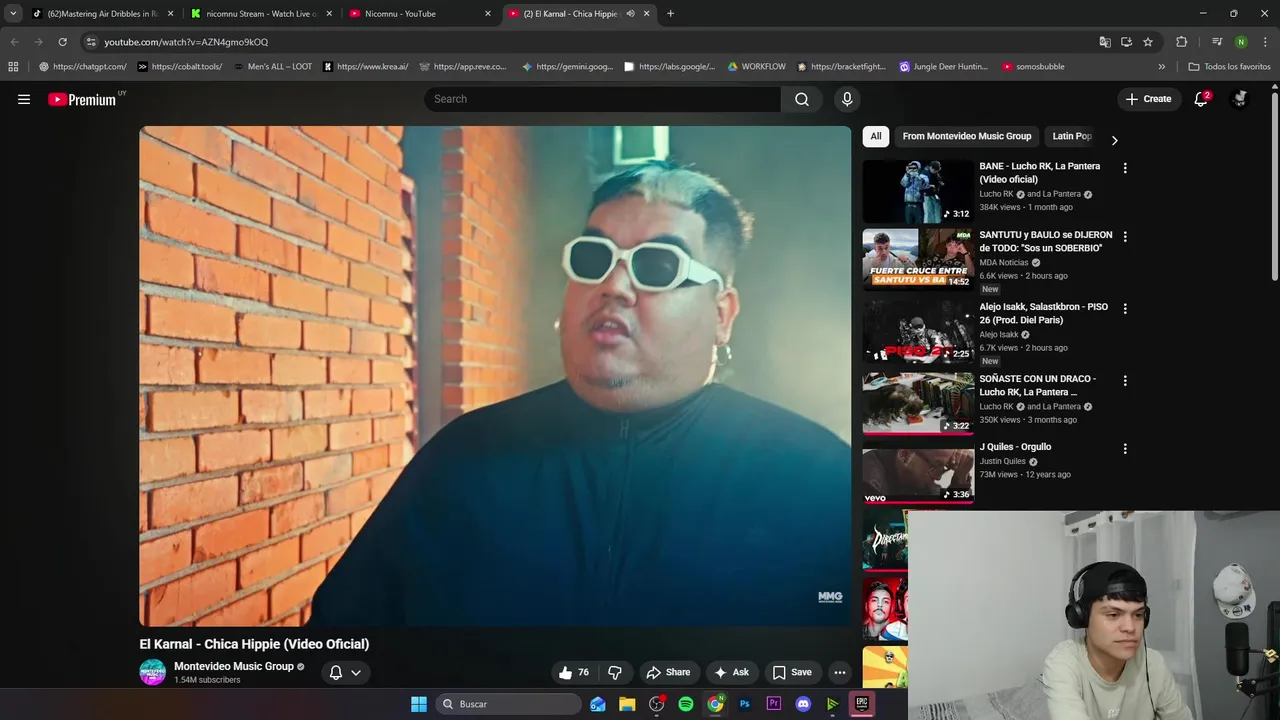Viewport: 1280px width, 720px height.
Task: Open OBS Studio from the taskbar
Action: point(657,704)
